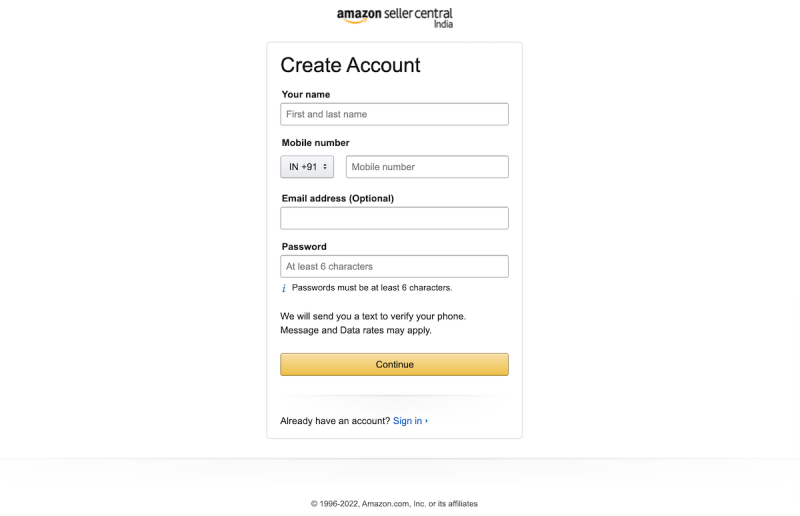Click the yellow Continue button

coord(394,364)
